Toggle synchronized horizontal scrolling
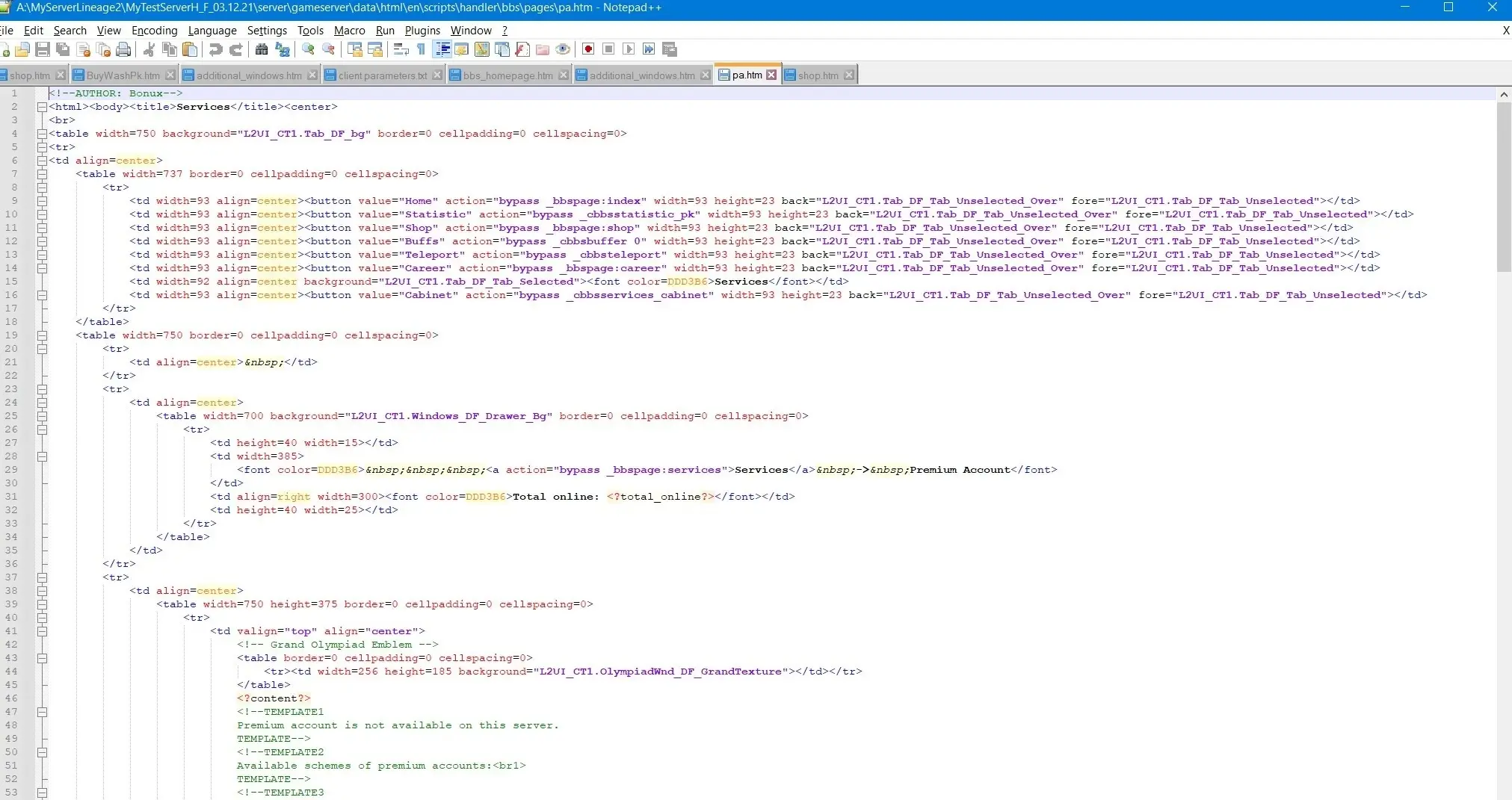This screenshot has width=1512, height=800. (x=375, y=49)
